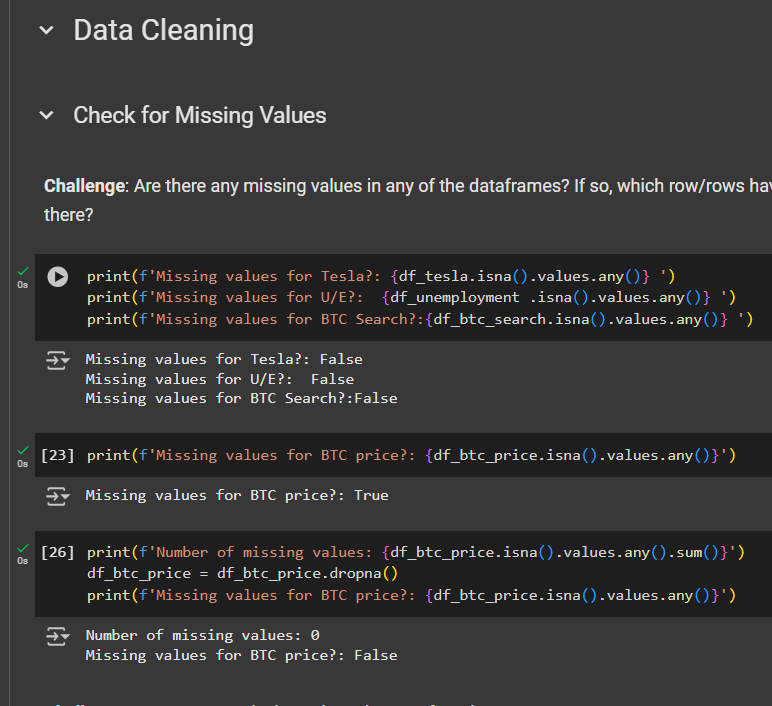
Task: Click the 'Number of missing values' print code line
Action: pyautogui.click(x=416, y=552)
